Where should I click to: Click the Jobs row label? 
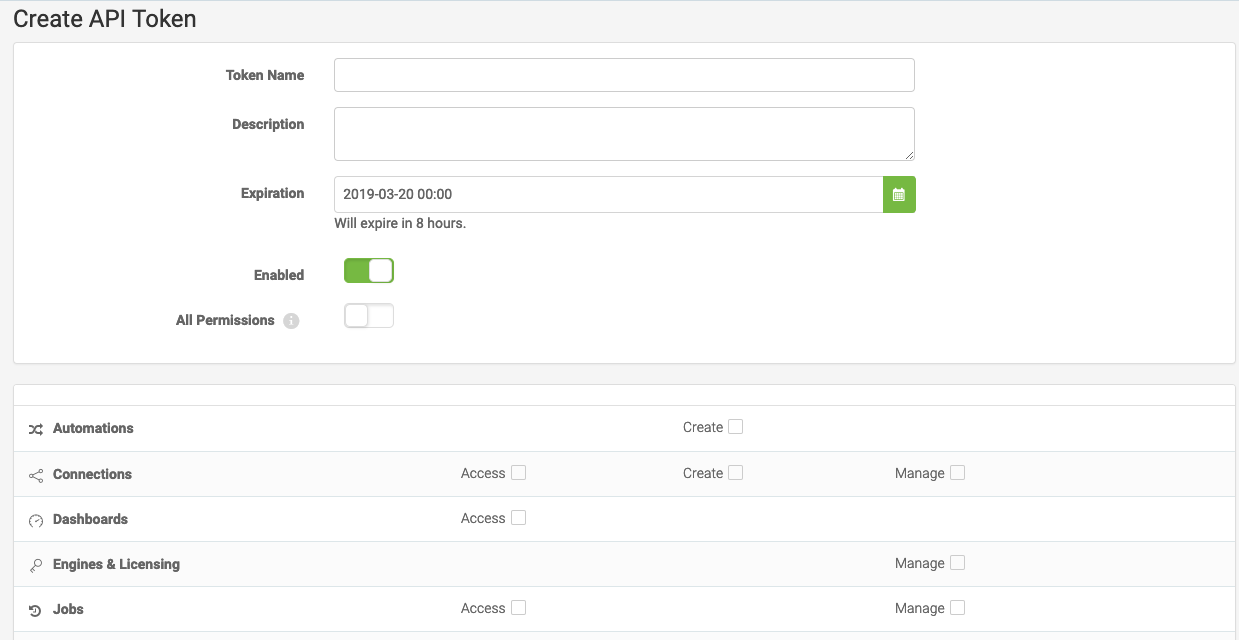[x=68, y=609]
